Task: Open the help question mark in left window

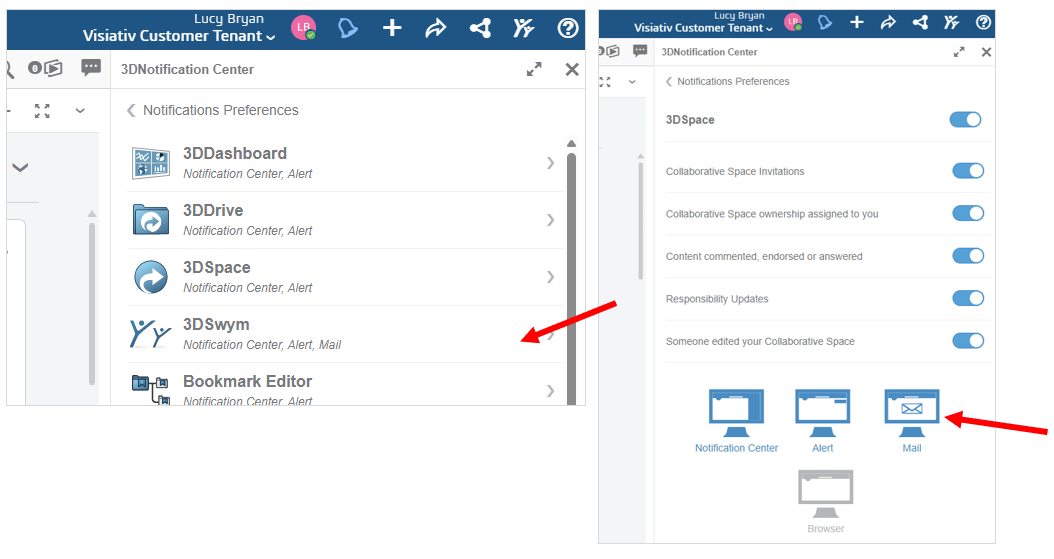Action: tap(568, 28)
